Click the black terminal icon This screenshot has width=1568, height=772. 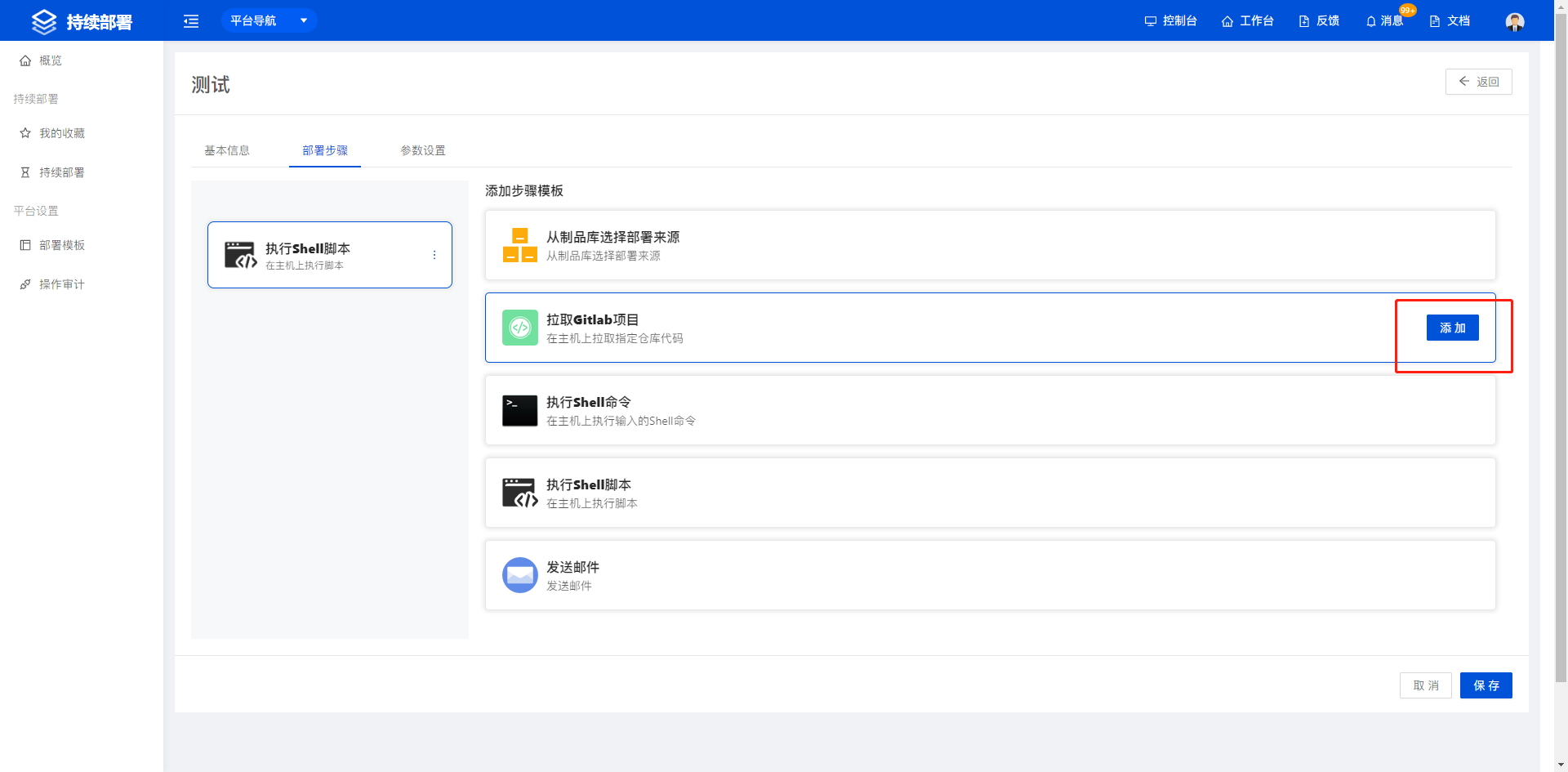tap(520, 411)
